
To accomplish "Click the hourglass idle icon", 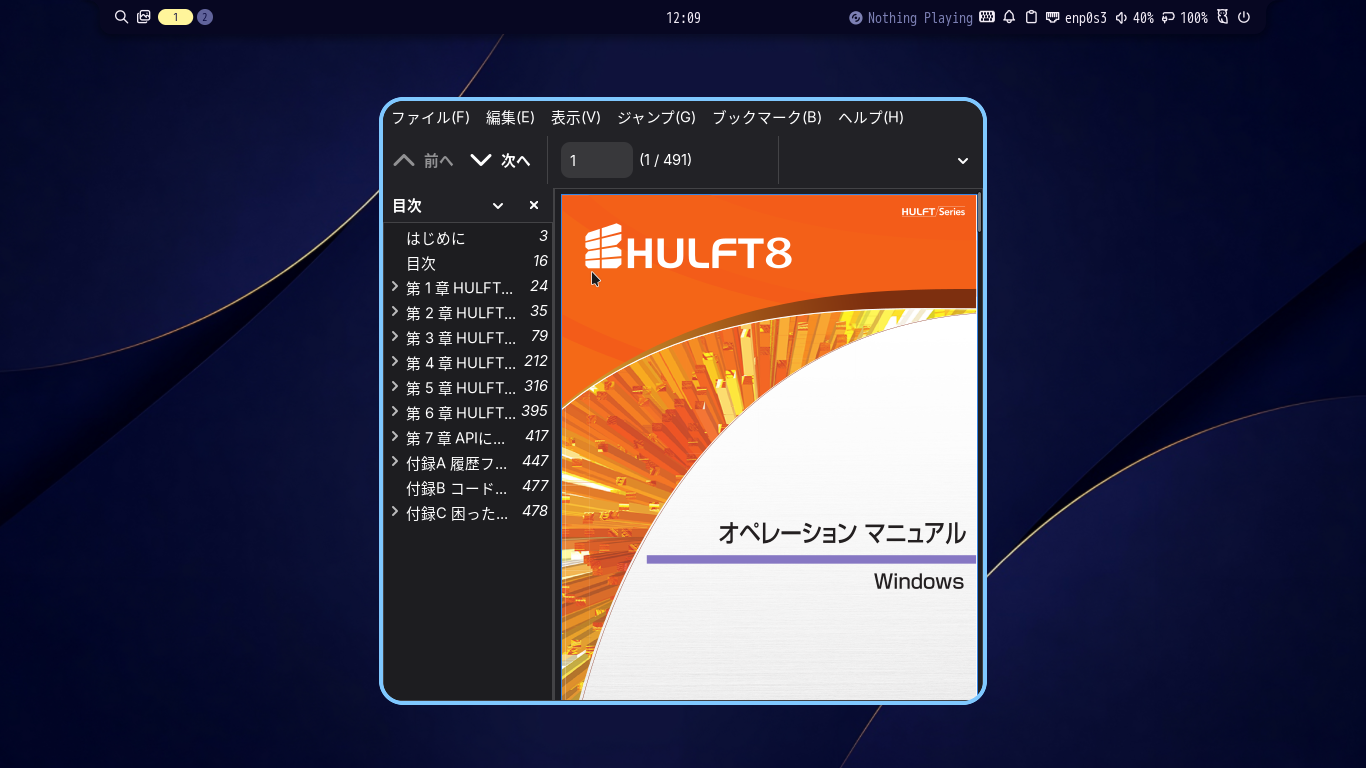I will [x=1222, y=17].
